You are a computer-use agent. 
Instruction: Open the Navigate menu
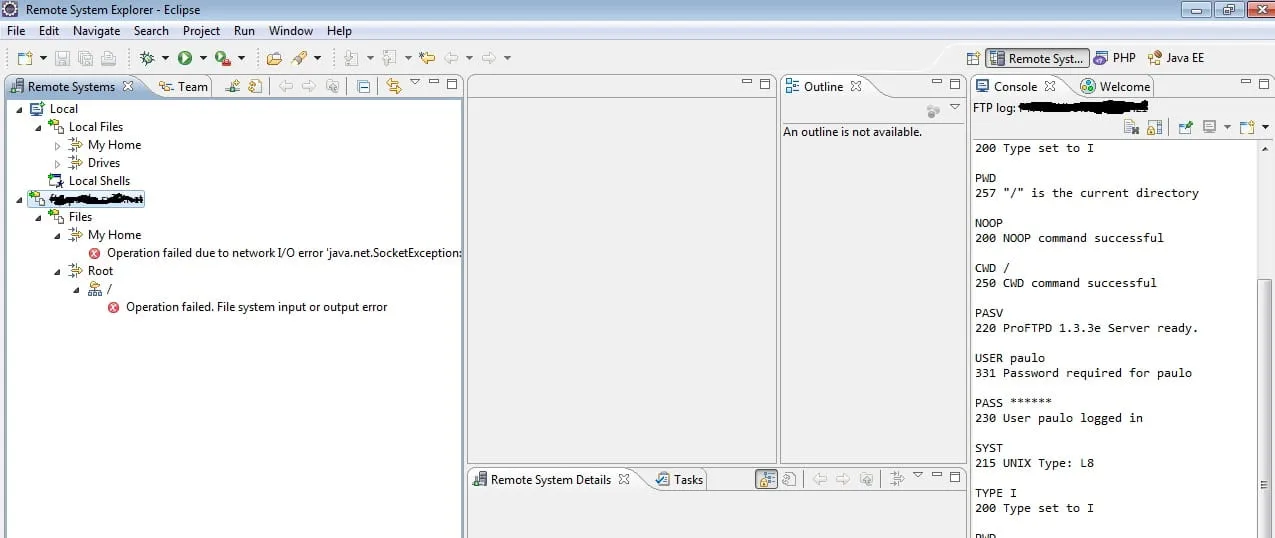click(96, 31)
